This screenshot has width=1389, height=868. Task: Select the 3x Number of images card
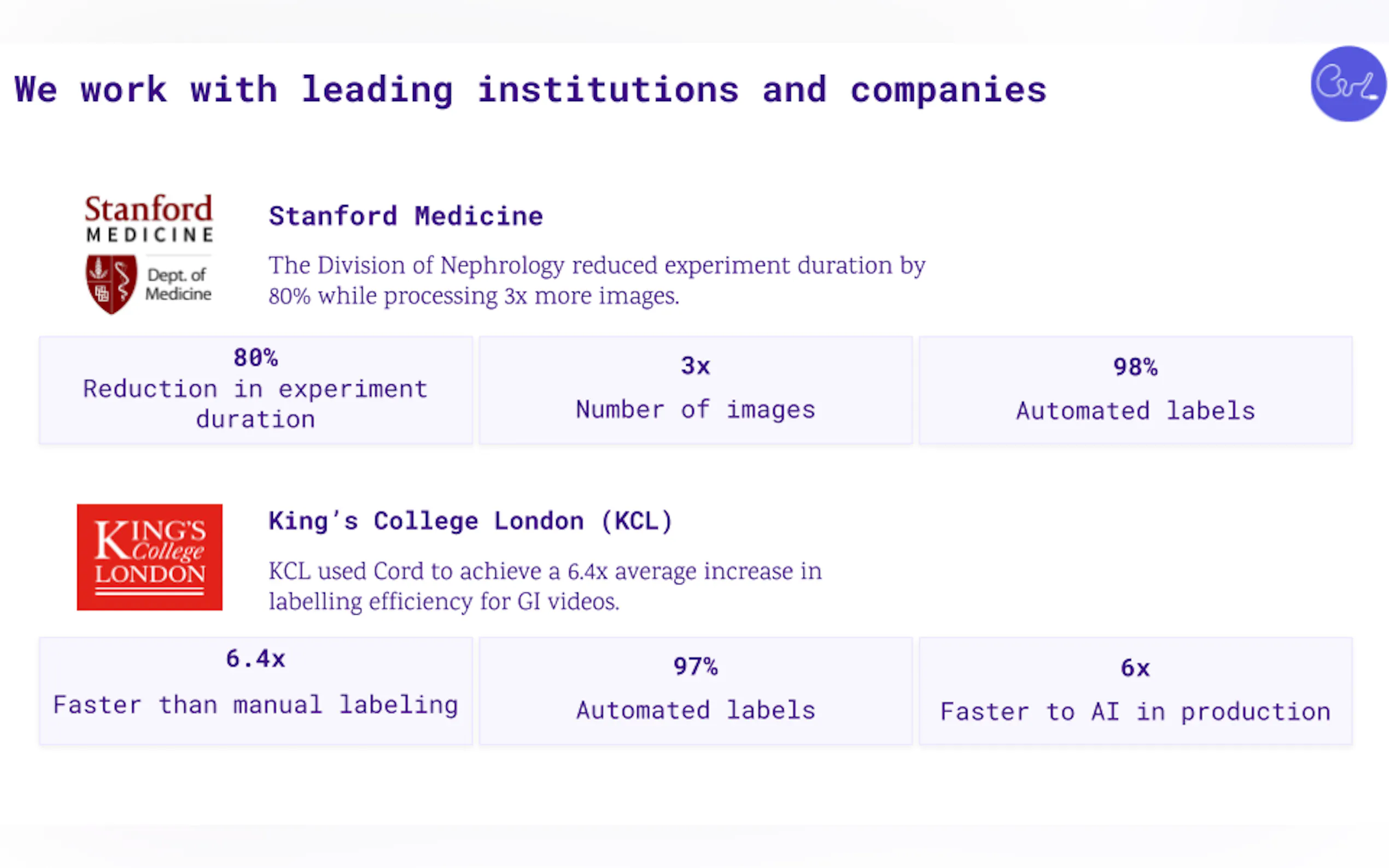696,390
